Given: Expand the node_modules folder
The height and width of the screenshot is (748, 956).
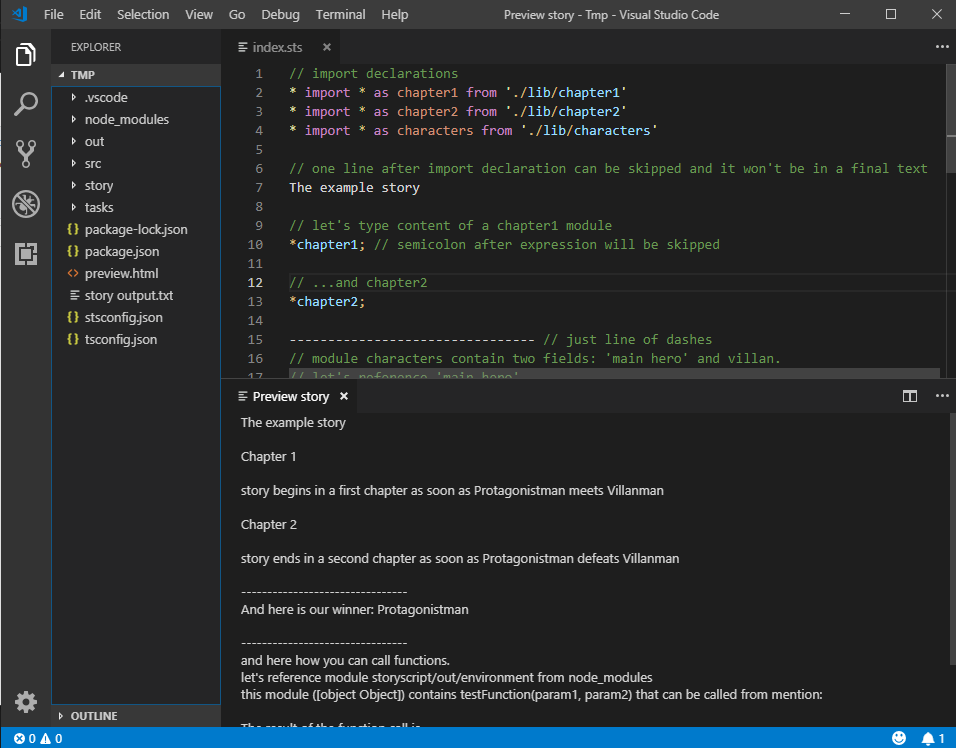Looking at the screenshot, I should (74, 119).
